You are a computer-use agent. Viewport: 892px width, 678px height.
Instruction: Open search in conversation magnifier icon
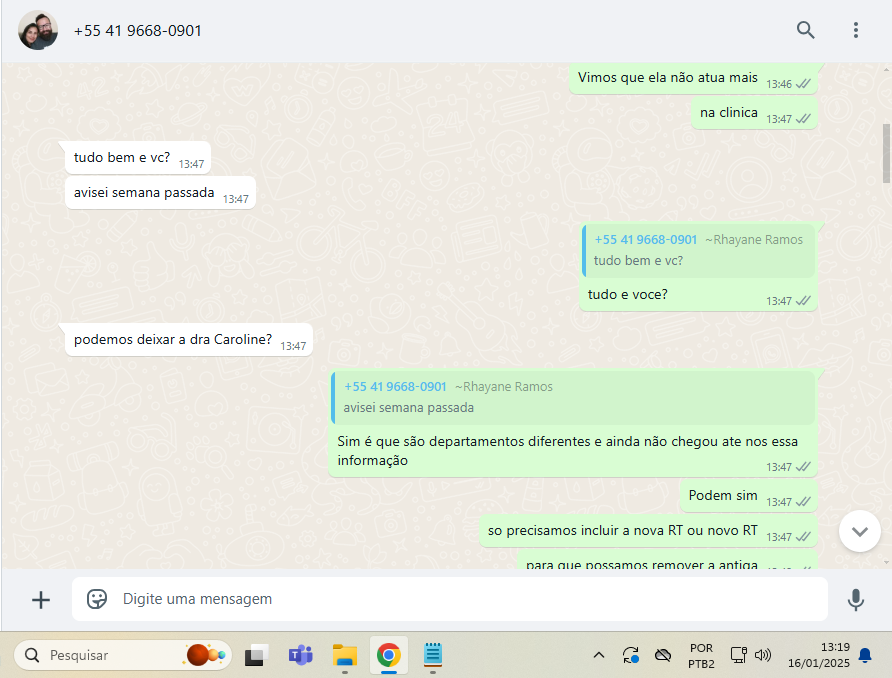pos(806,30)
